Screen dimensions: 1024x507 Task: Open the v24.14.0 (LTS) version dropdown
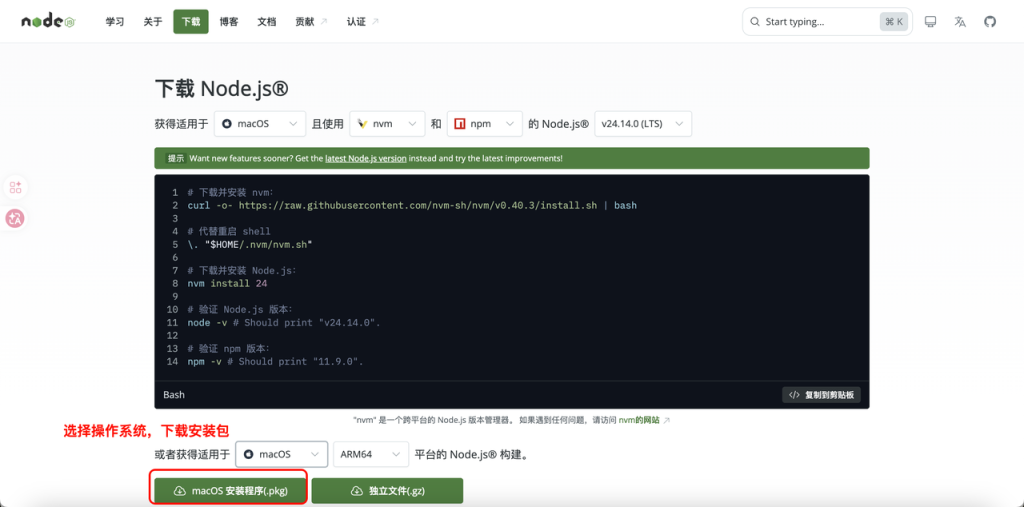tap(643, 124)
